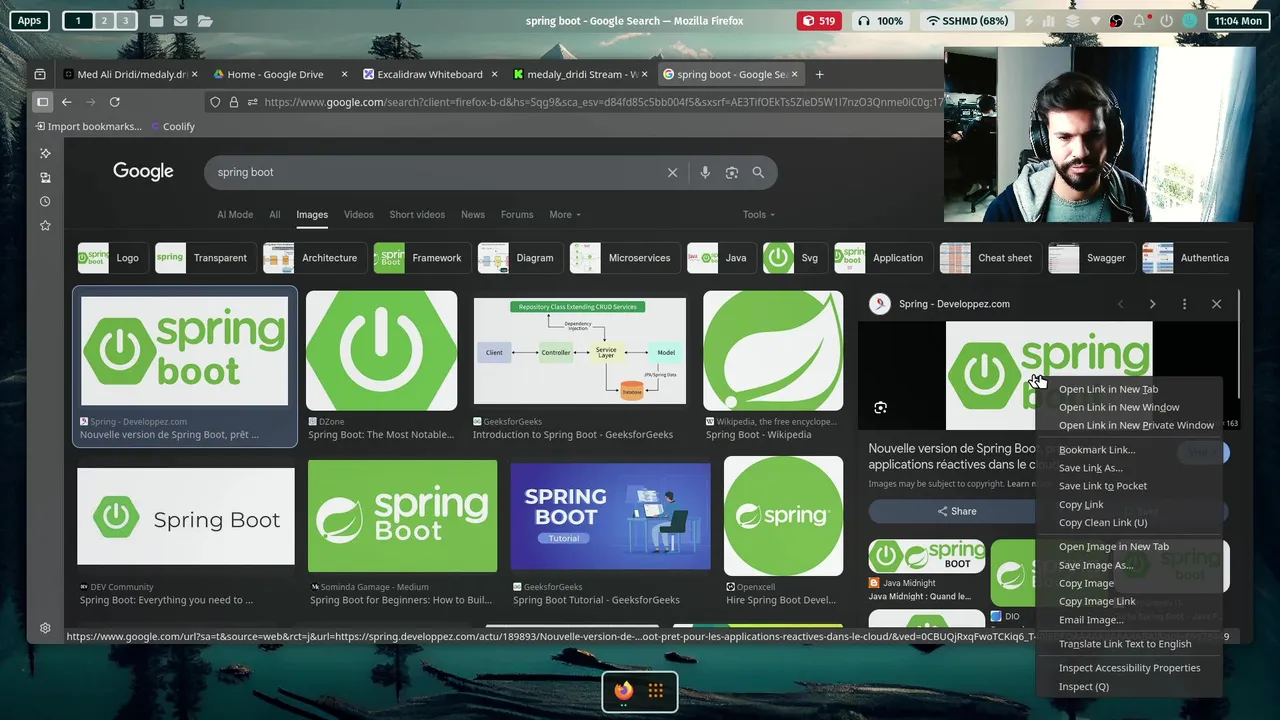Toggle the Firefox sidebar icon left of back arrow

point(42,102)
